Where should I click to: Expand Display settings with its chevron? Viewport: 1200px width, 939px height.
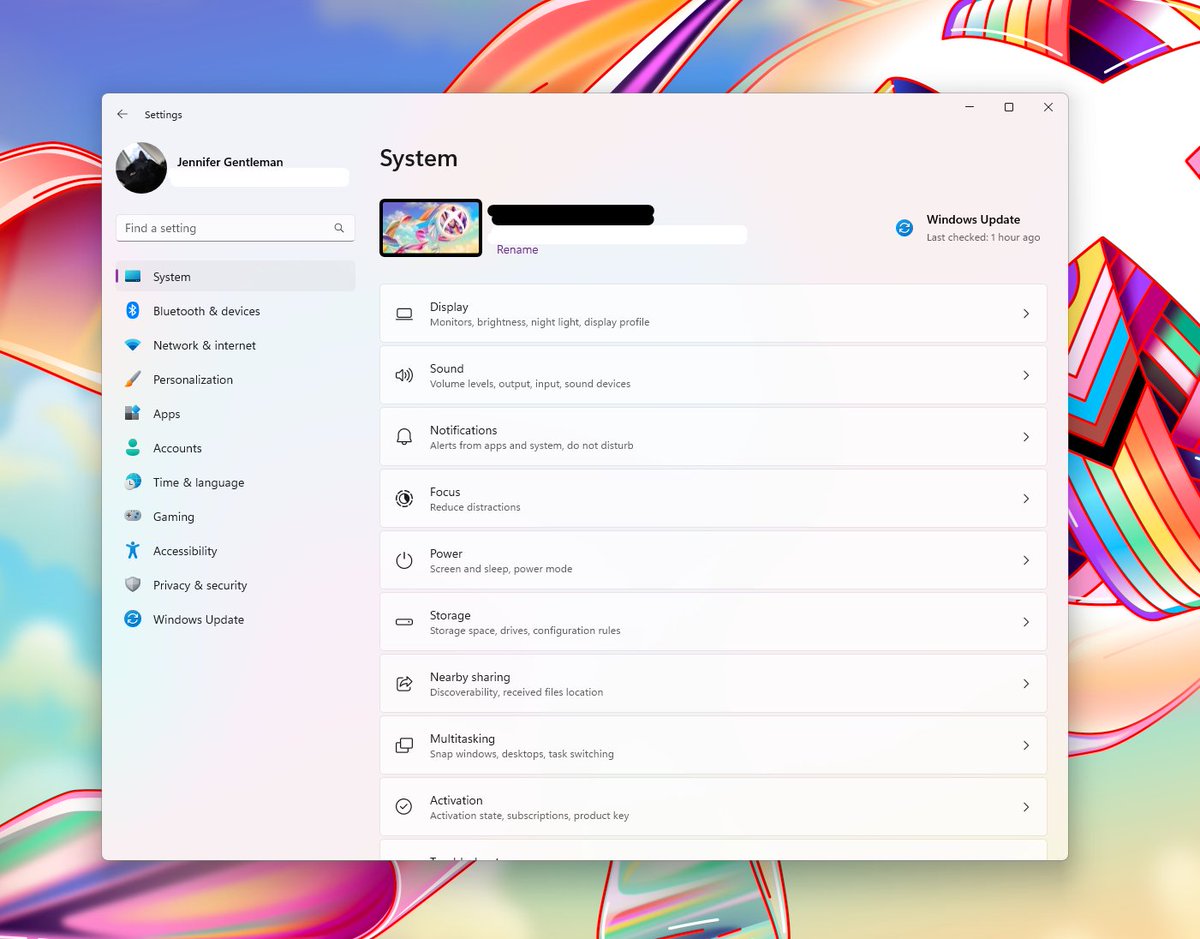[1026, 314]
